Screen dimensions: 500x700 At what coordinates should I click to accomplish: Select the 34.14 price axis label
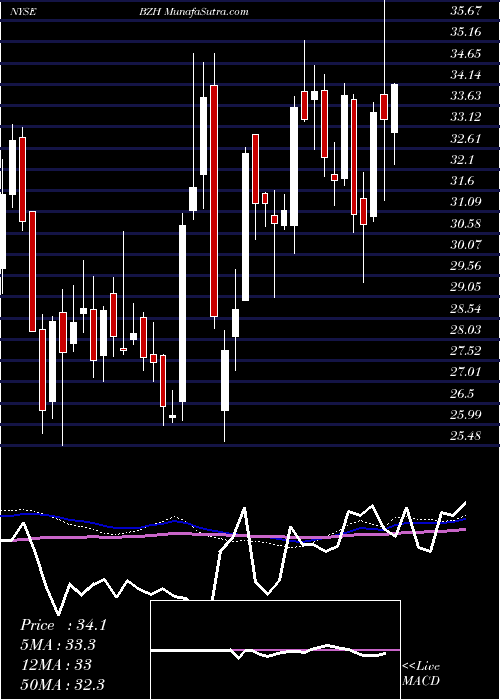pyautogui.click(x=466, y=75)
